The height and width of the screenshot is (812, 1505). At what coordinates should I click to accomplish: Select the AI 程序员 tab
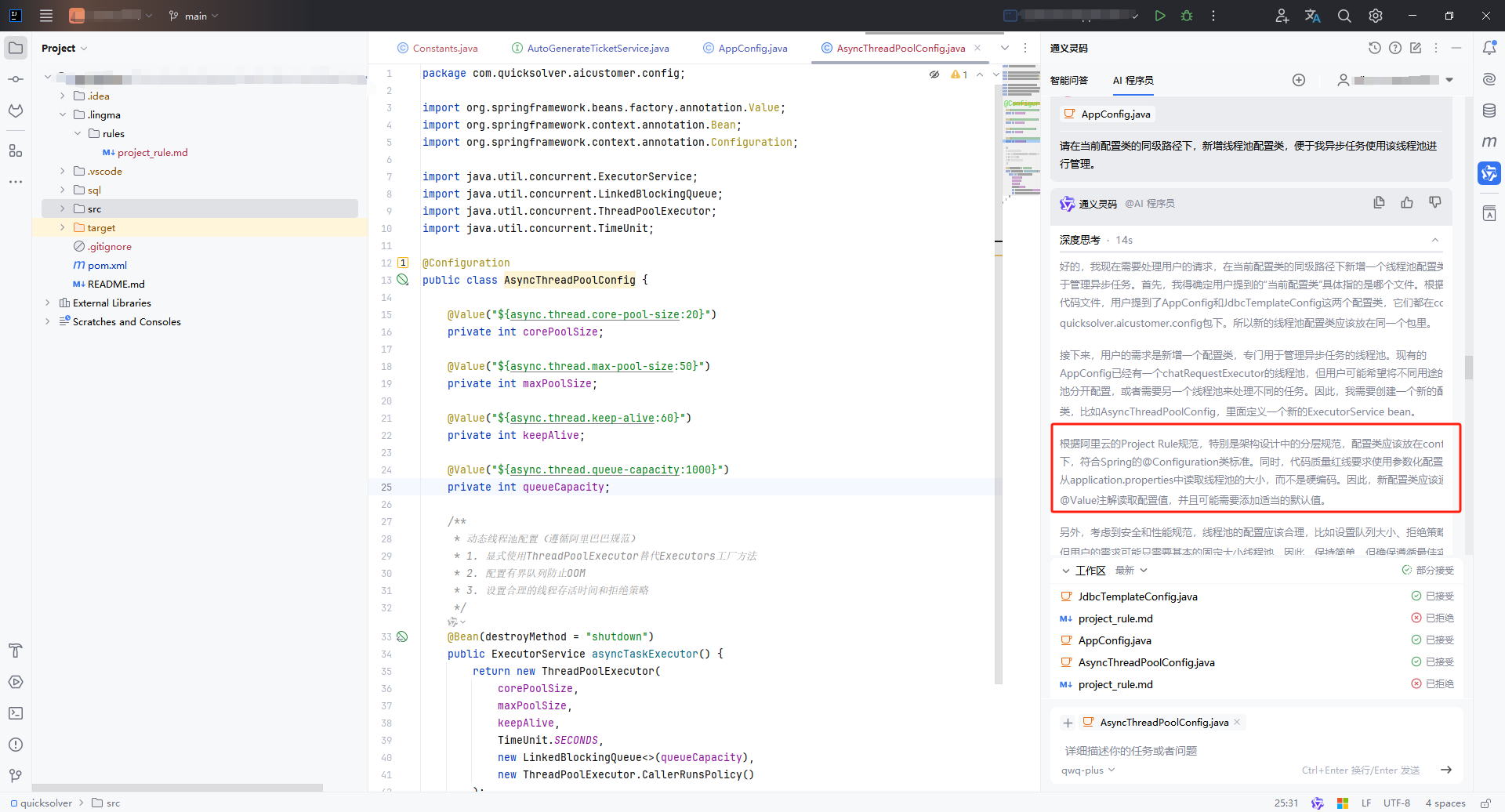1133,80
